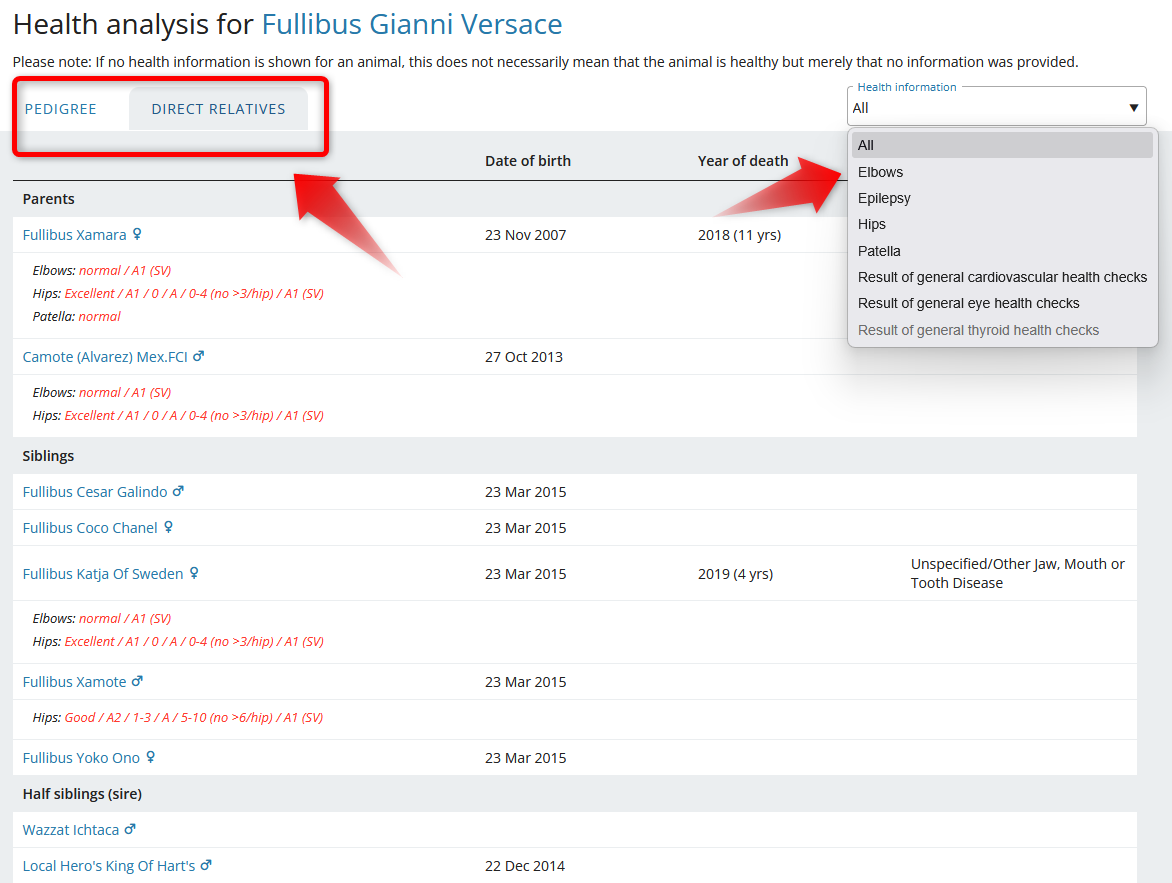The width and height of the screenshot is (1172, 883).
Task: Open Fullibus Gianni Versace title link
Action: click(411, 24)
